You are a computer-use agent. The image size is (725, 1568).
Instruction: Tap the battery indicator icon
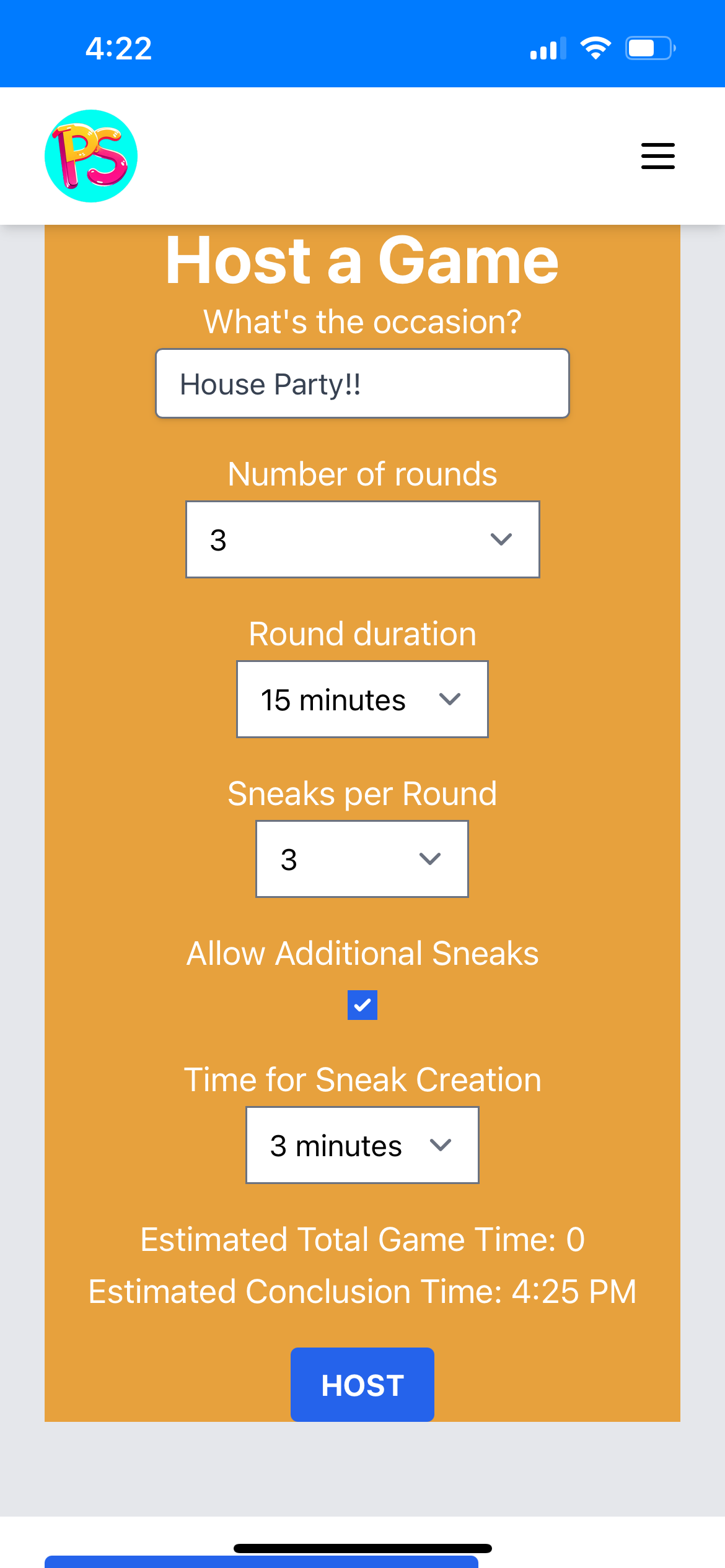[x=649, y=48]
